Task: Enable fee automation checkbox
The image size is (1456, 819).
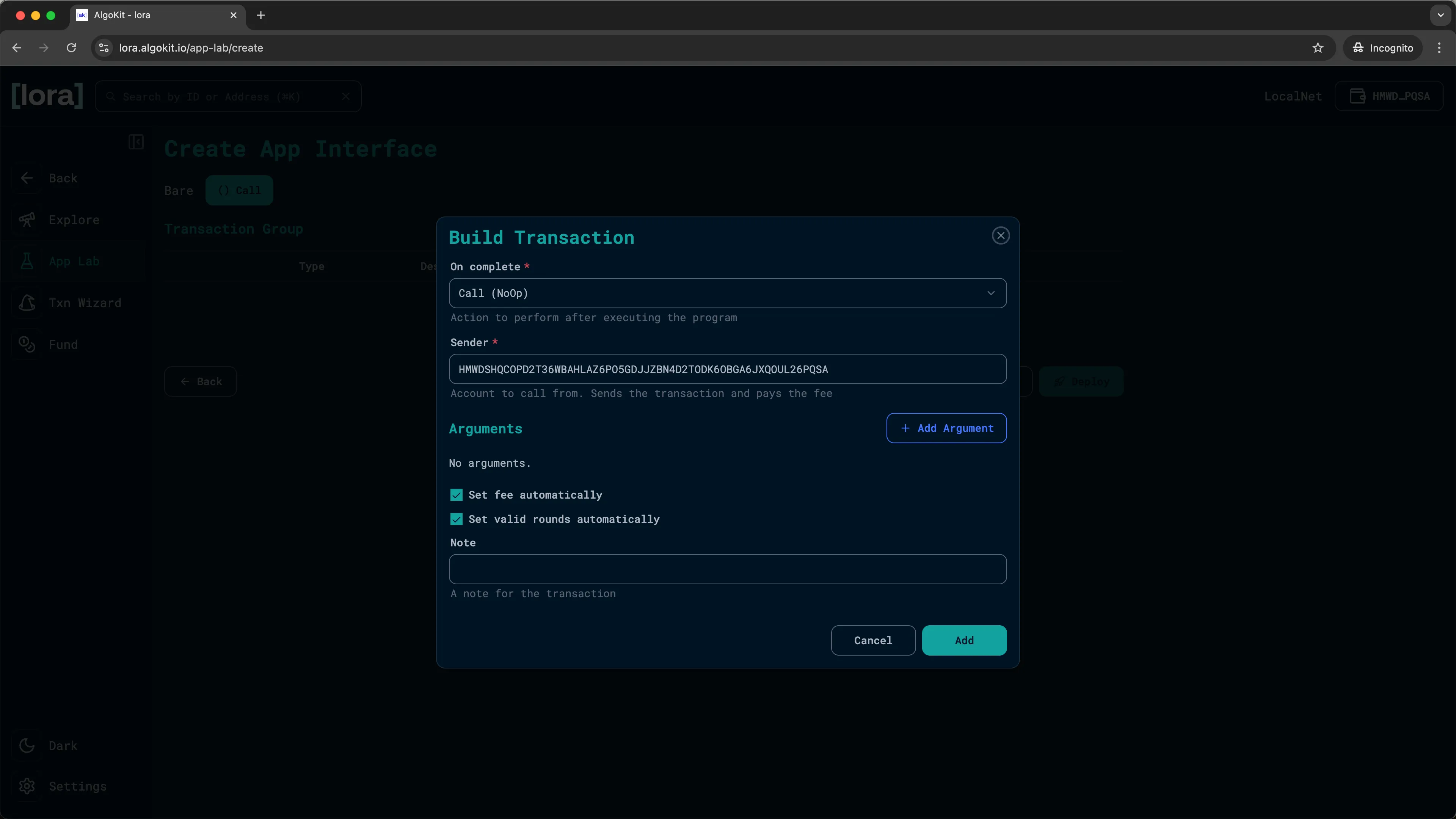Action: (456, 494)
